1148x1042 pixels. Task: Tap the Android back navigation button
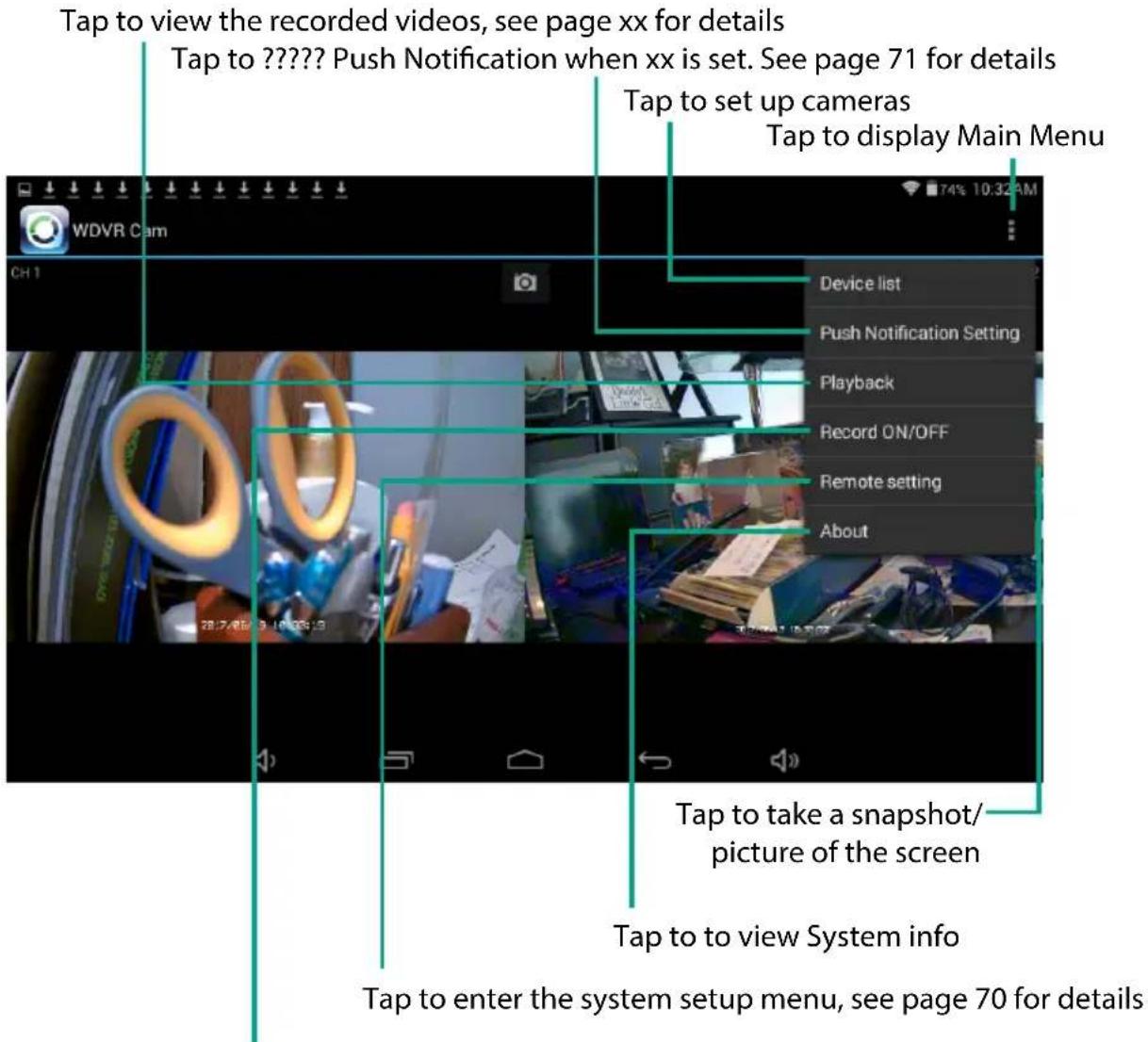pyautogui.click(x=655, y=759)
